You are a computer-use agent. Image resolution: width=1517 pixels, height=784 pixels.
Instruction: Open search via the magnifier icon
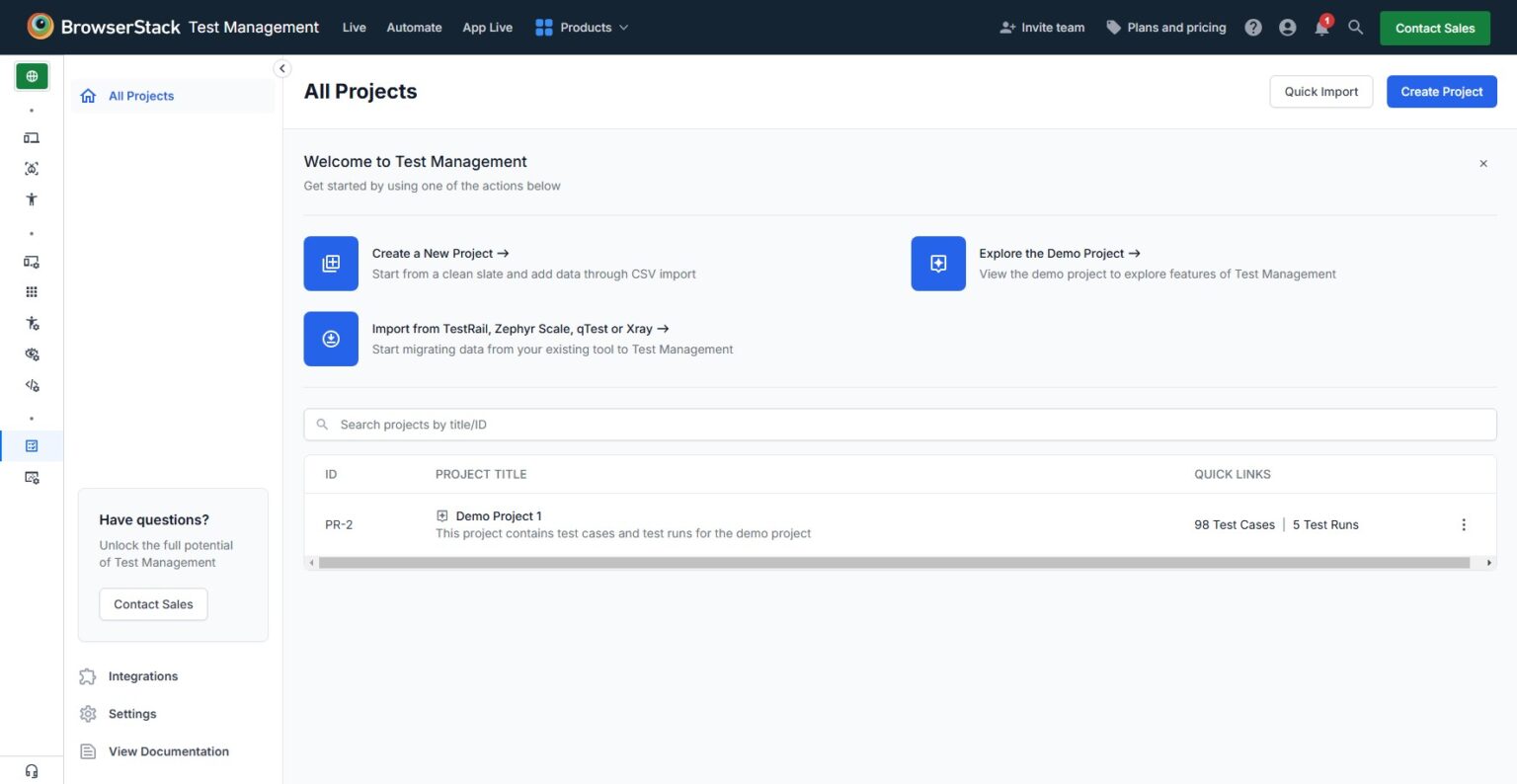[x=1355, y=27]
